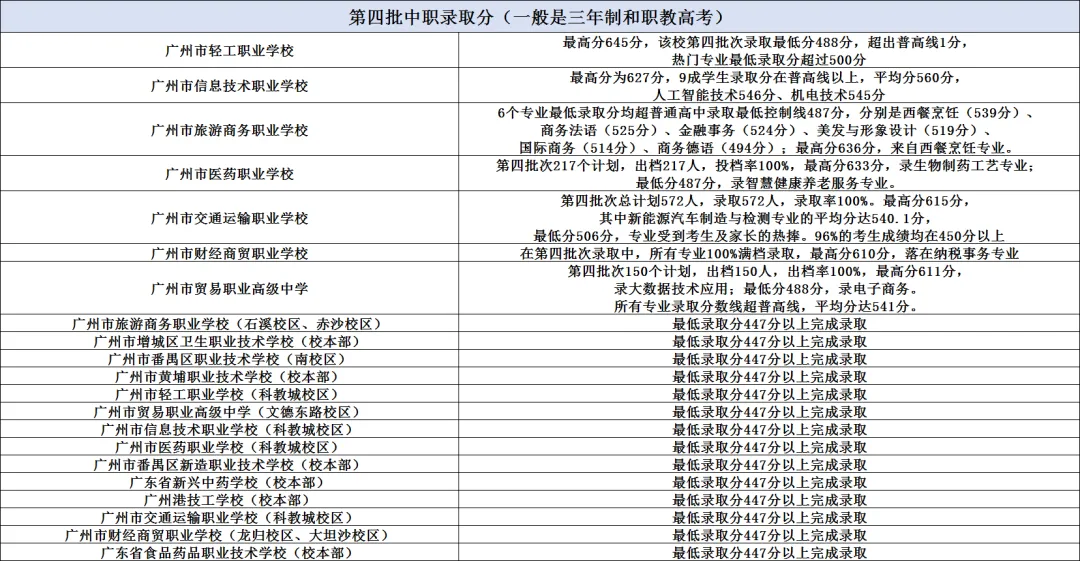Click the cell 广州市交通运输职业学校
This screenshot has width=1080, height=561.
coord(229,218)
